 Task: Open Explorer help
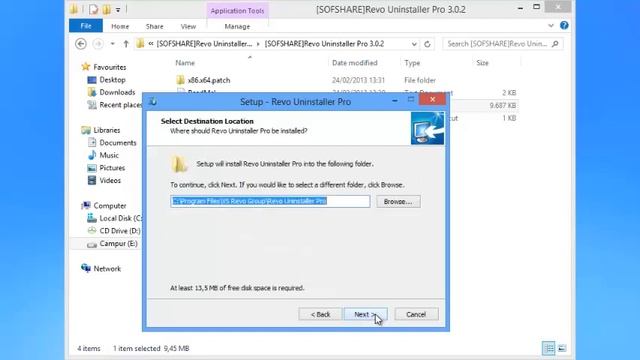tap(564, 25)
